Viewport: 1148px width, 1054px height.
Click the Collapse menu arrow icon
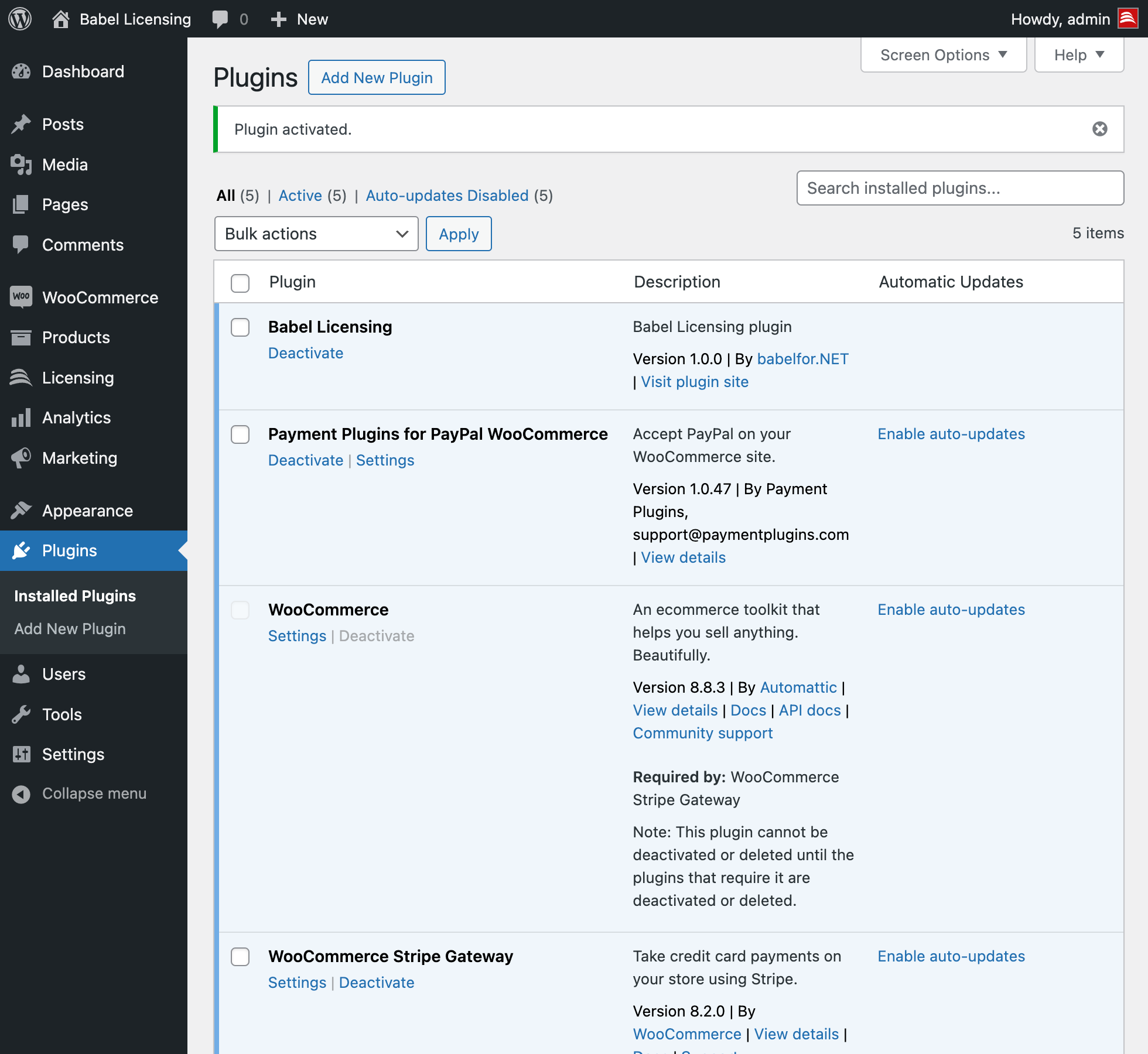click(x=21, y=793)
